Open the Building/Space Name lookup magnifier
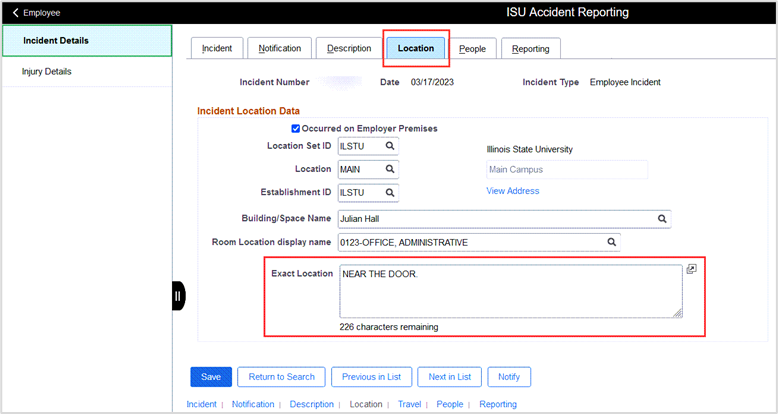The width and height of the screenshot is (778, 414). point(662,219)
